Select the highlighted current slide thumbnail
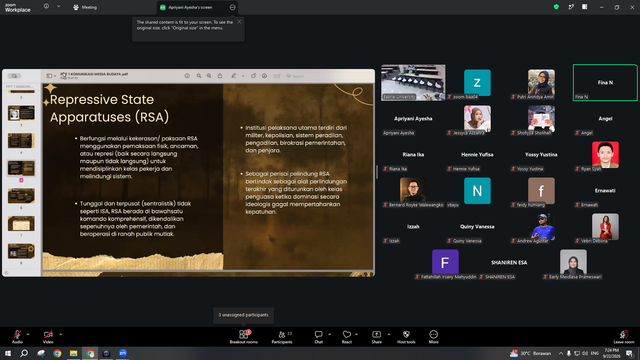 21,168
